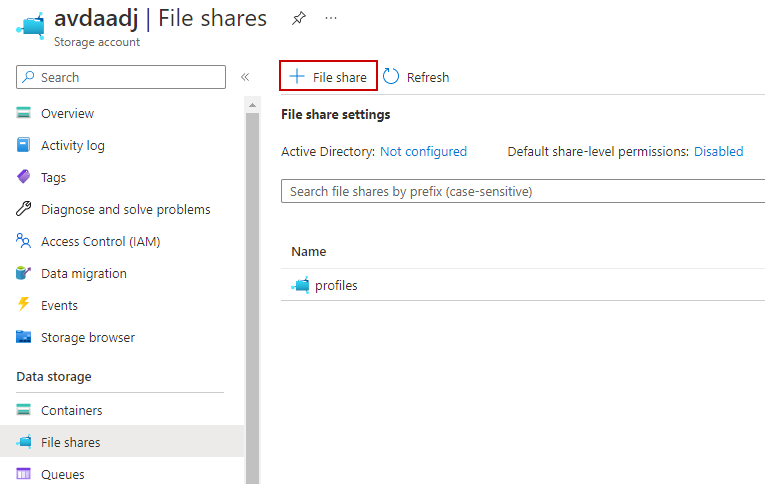Select Containers under Data storage
Viewport: 765px width, 484px height.
coord(71,411)
